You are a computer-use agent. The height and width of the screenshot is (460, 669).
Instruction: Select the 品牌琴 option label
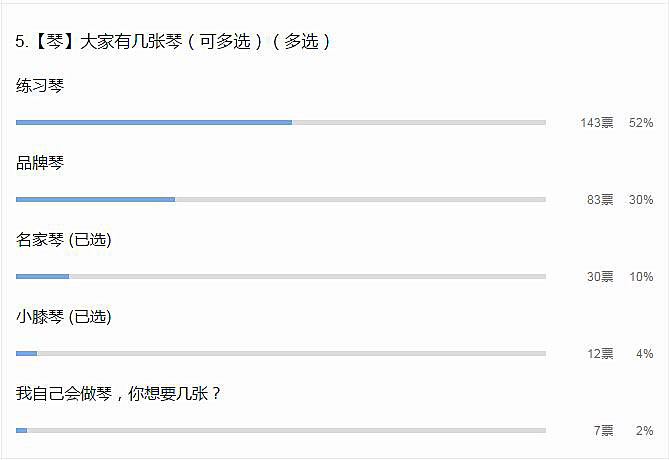40,163
